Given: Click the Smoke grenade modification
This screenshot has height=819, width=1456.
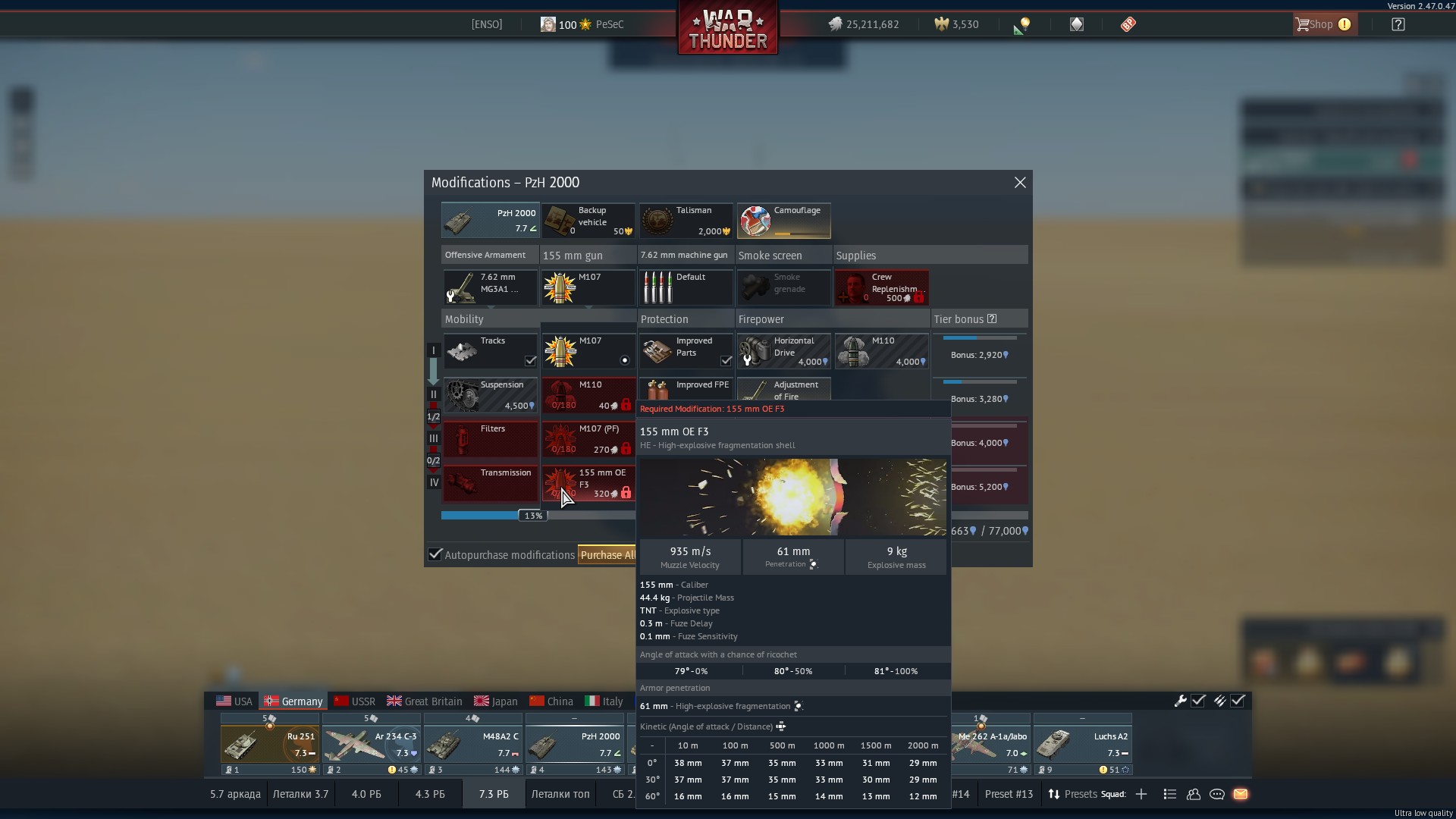Looking at the screenshot, I should point(783,287).
